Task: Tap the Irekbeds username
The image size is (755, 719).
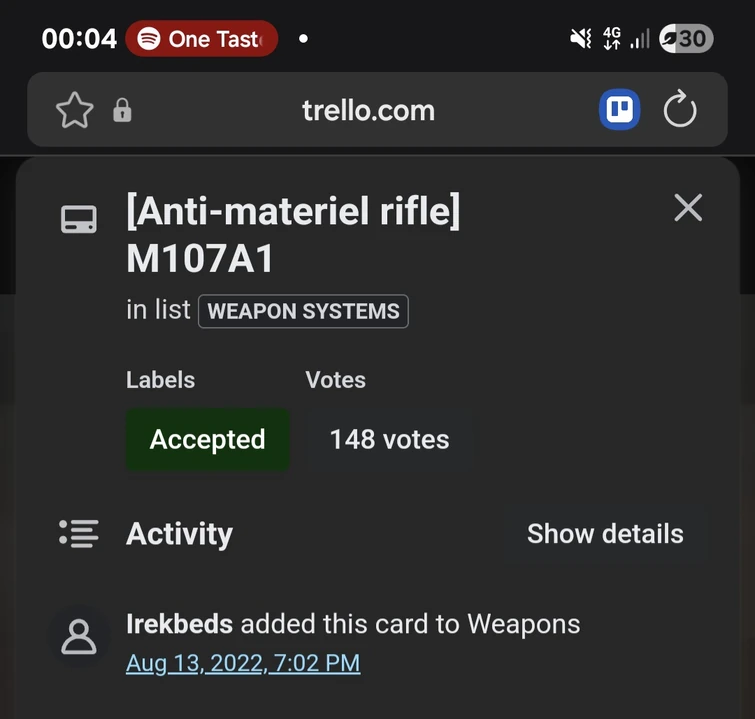Action: click(180, 624)
